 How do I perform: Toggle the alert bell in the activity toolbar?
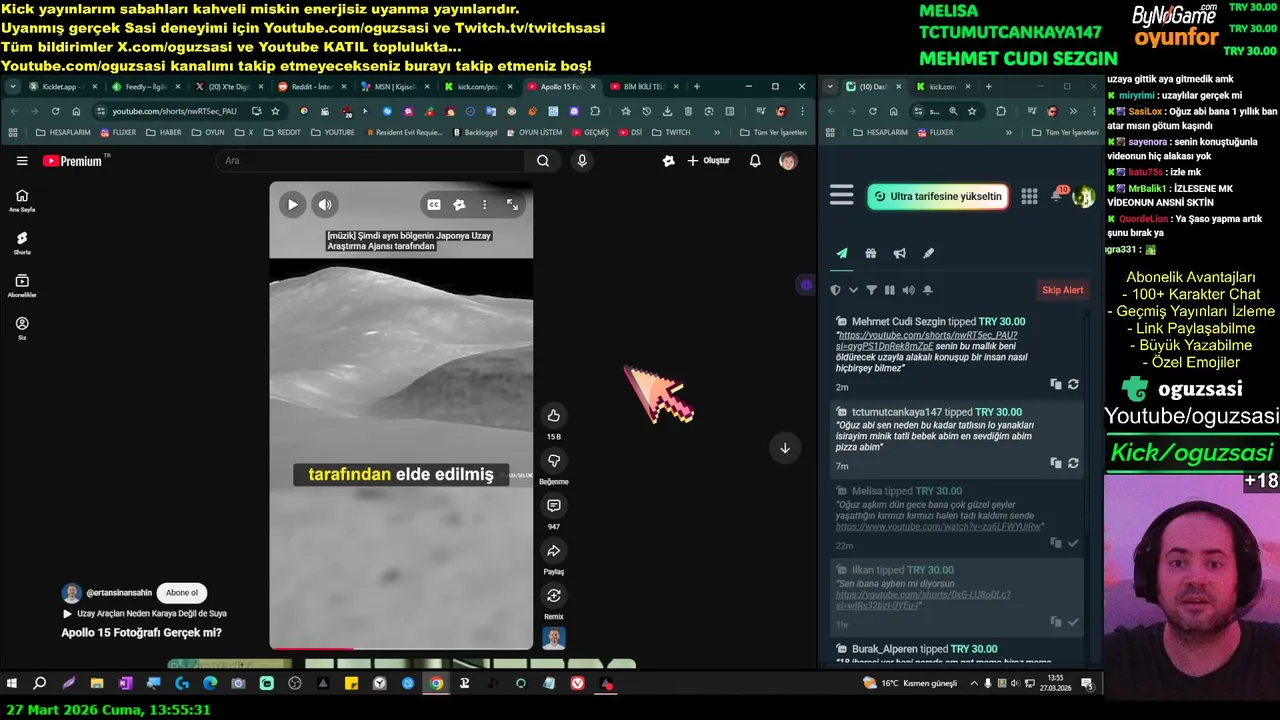(x=927, y=290)
